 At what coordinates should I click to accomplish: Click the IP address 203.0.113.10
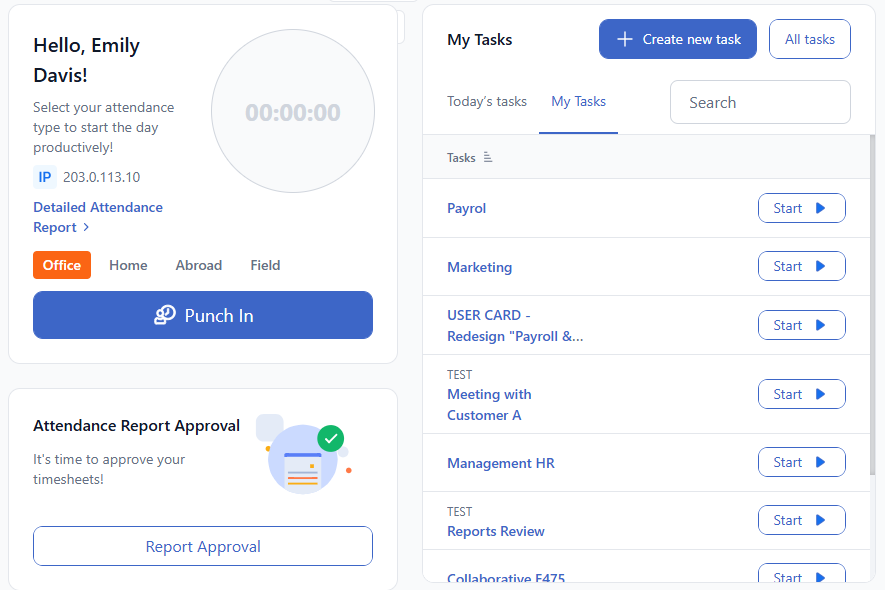pos(102,177)
